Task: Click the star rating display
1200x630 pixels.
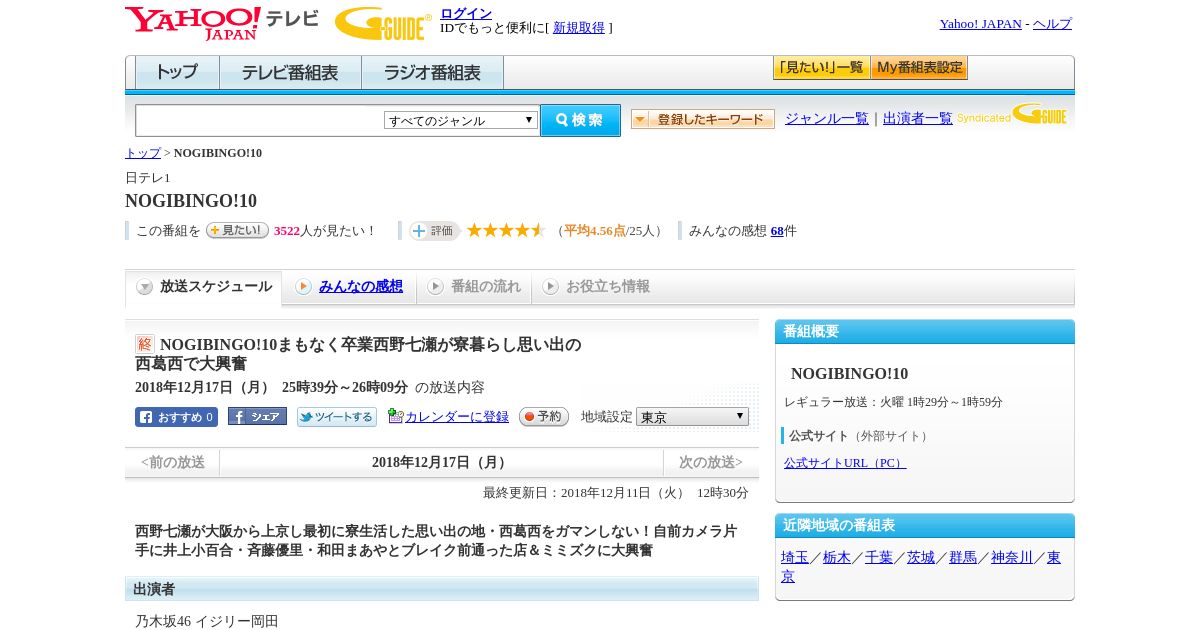Action: 506,230
